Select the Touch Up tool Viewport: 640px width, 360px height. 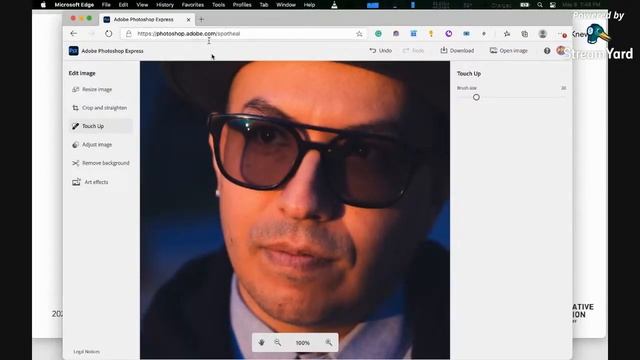[x=100, y=126]
